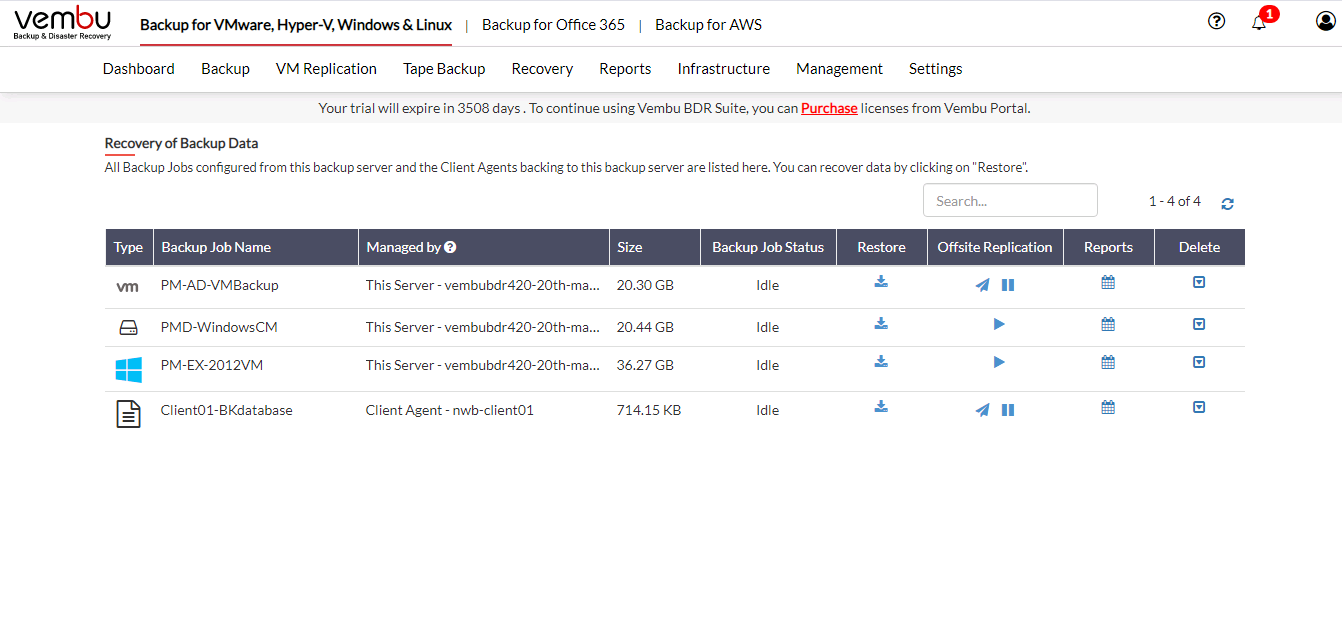The height and width of the screenshot is (619, 1342).
Task: Click the file document icon for Client01-BKdatabase
Action: pos(128,413)
